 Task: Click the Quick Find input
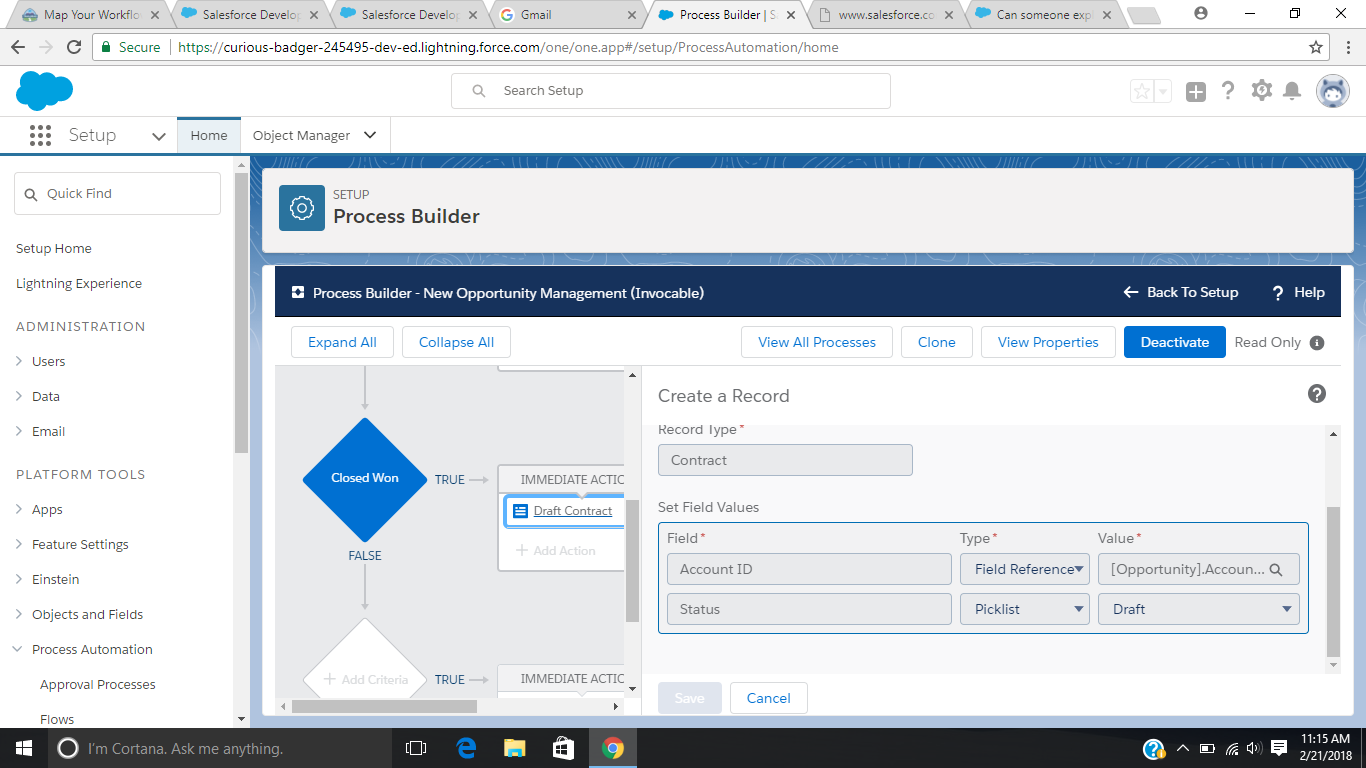pyautogui.click(x=117, y=193)
